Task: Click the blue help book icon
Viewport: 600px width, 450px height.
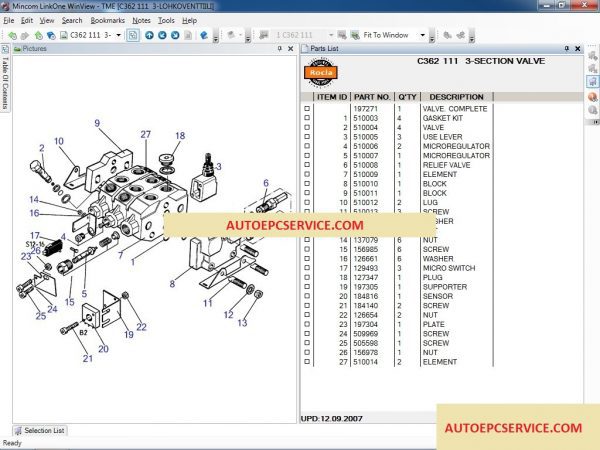Action: (x=204, y=35)
